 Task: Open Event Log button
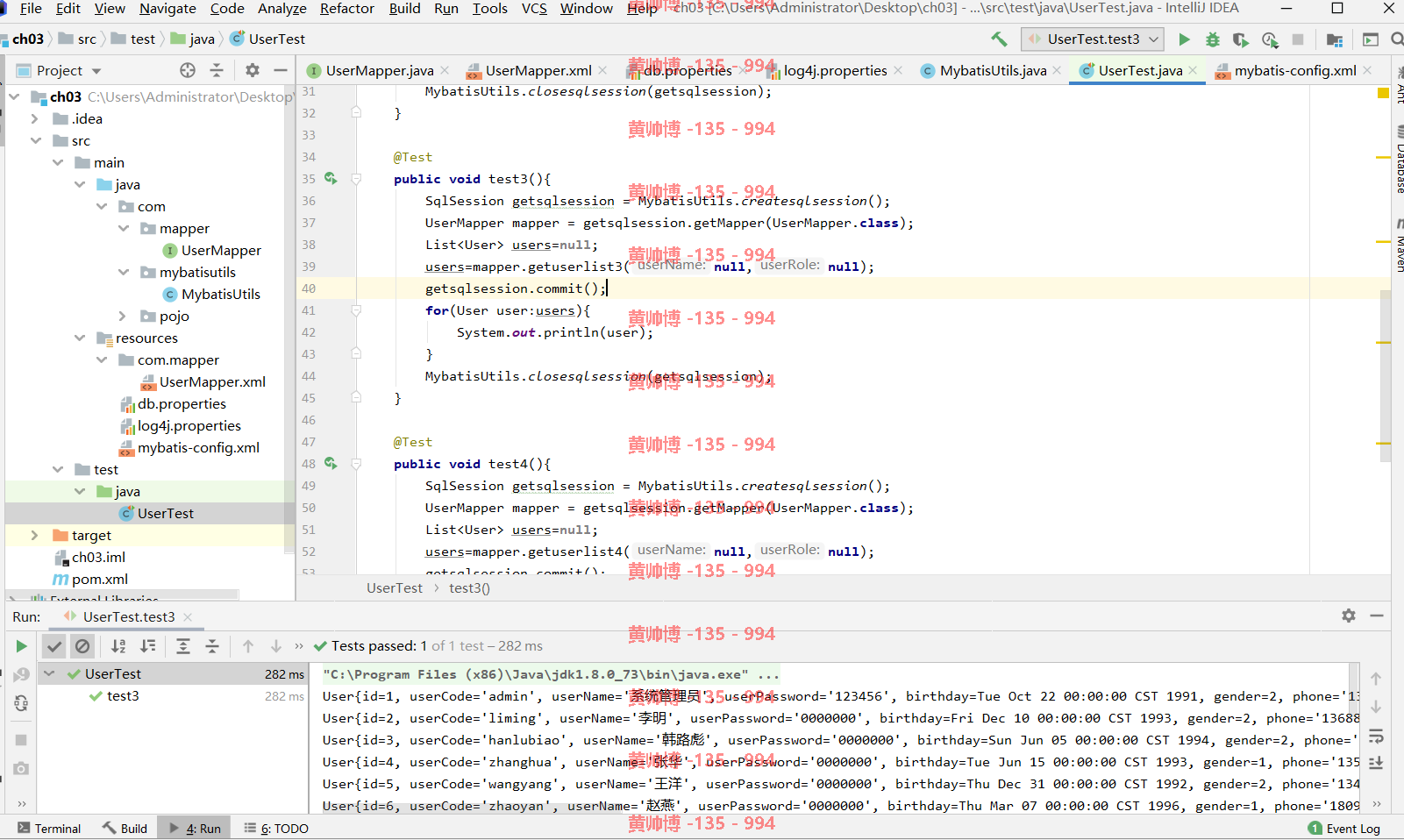pyautogui.click(x=1344, y=829)
